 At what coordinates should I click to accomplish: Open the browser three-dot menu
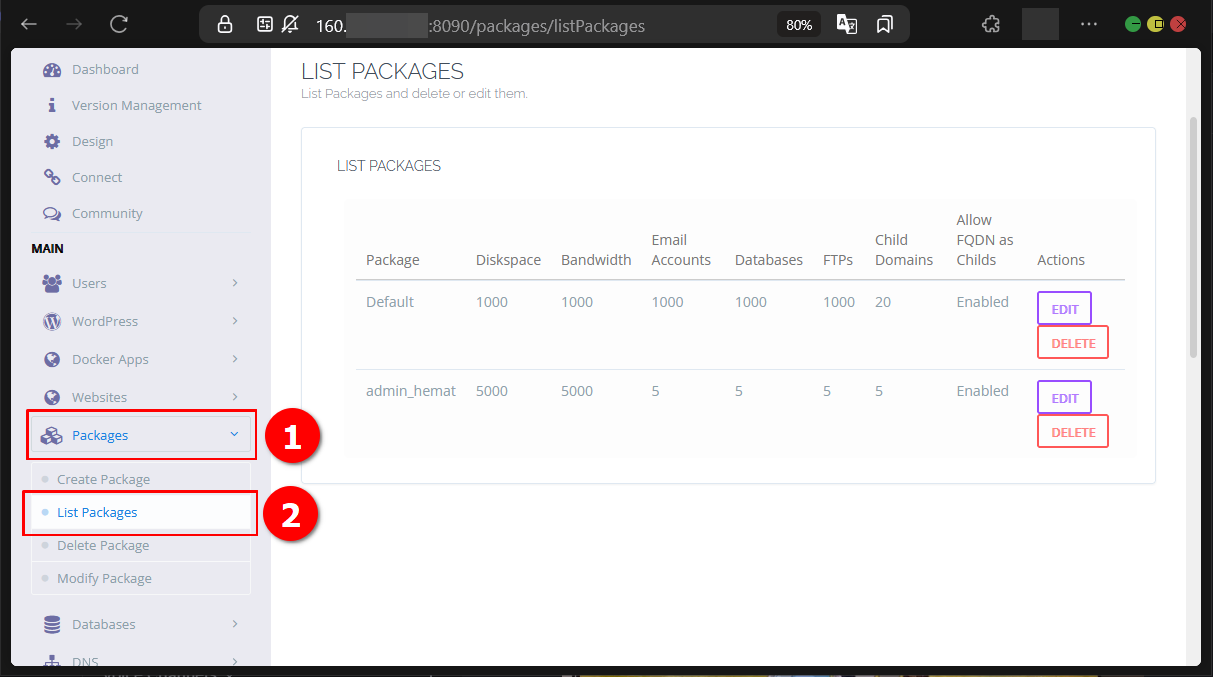click(1089, 25)
